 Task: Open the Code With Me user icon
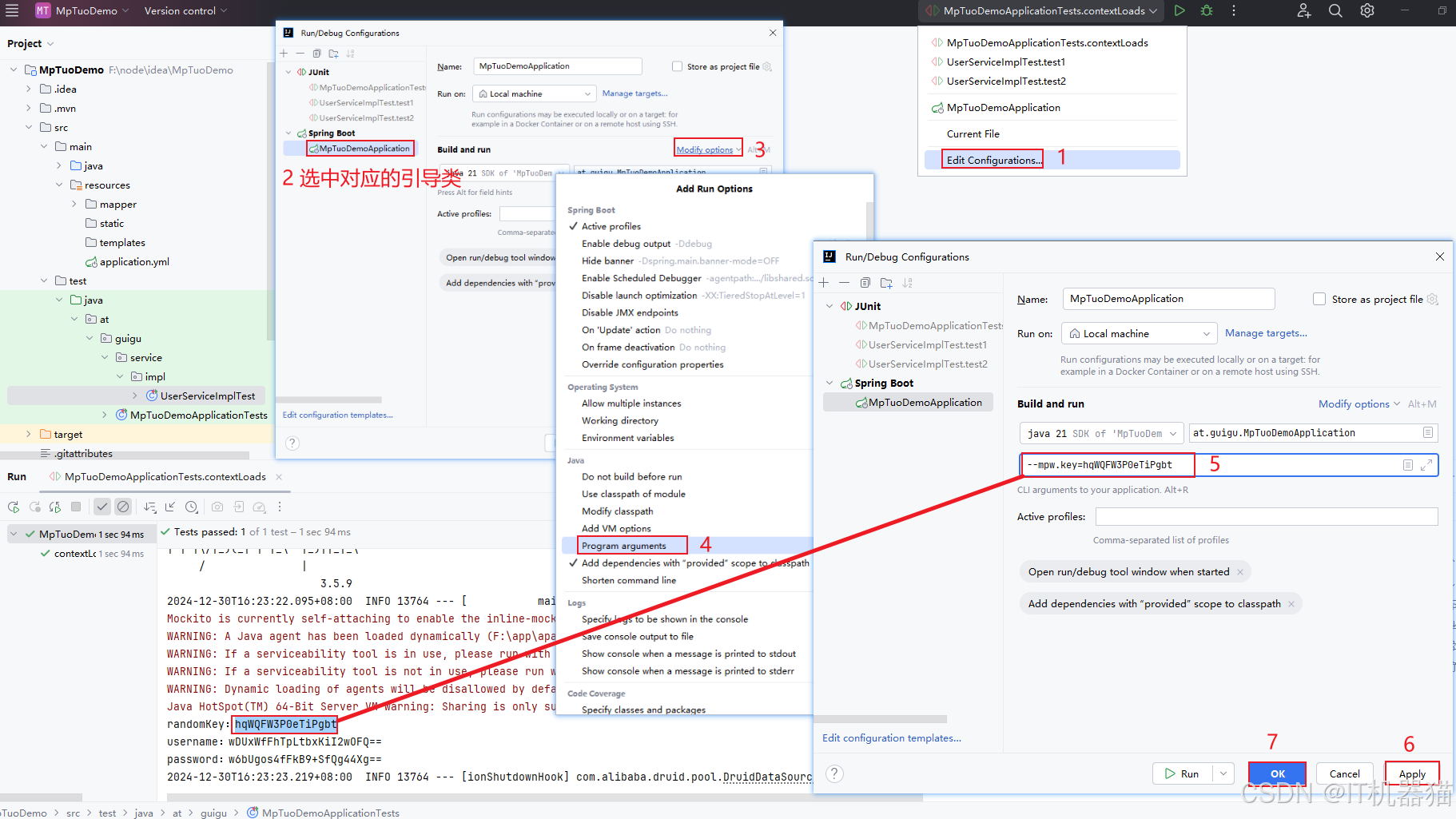(1304, 10)
